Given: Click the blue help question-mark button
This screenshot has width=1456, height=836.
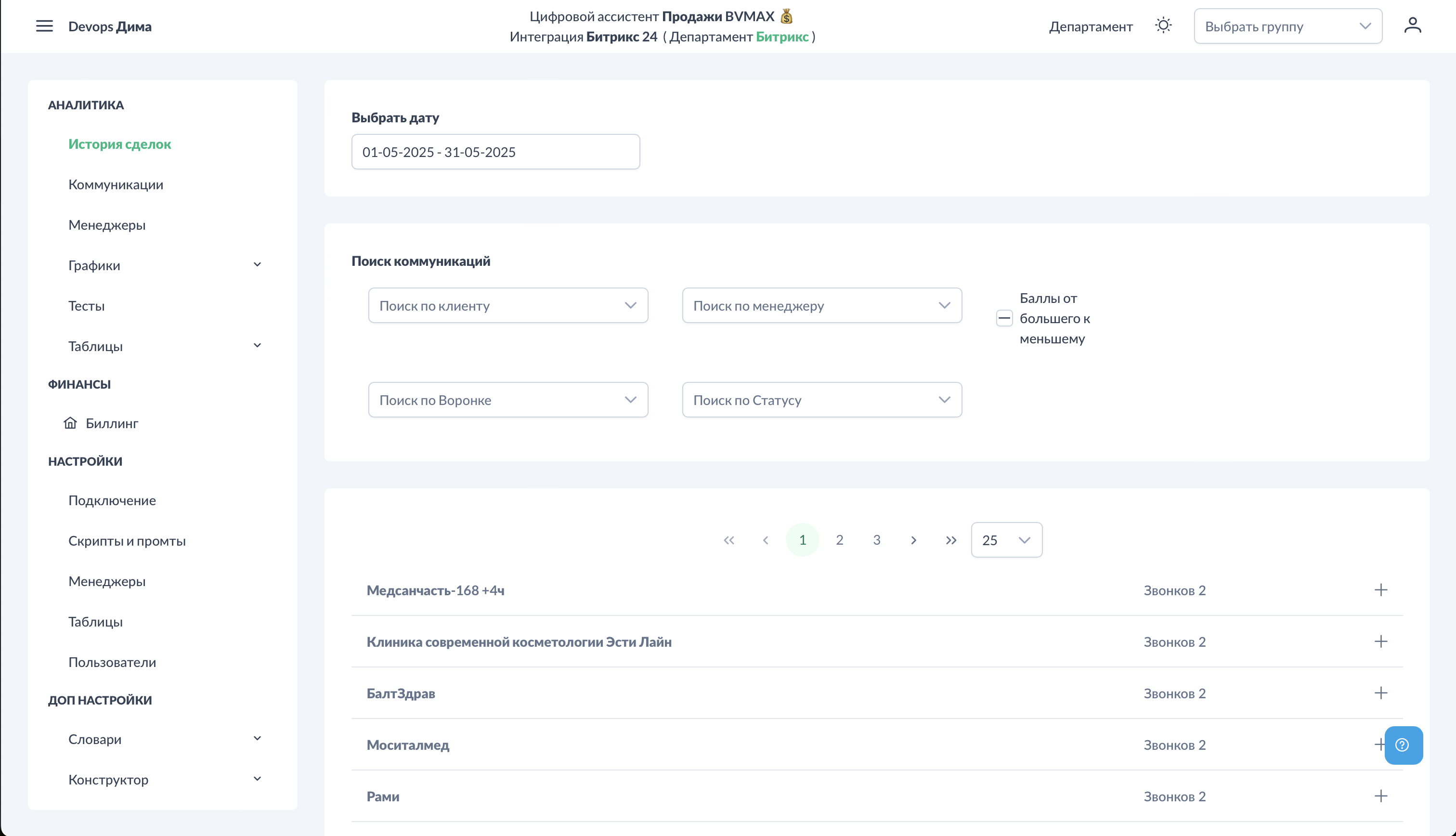Looking at the screenshot, I should click(1403, 745).
